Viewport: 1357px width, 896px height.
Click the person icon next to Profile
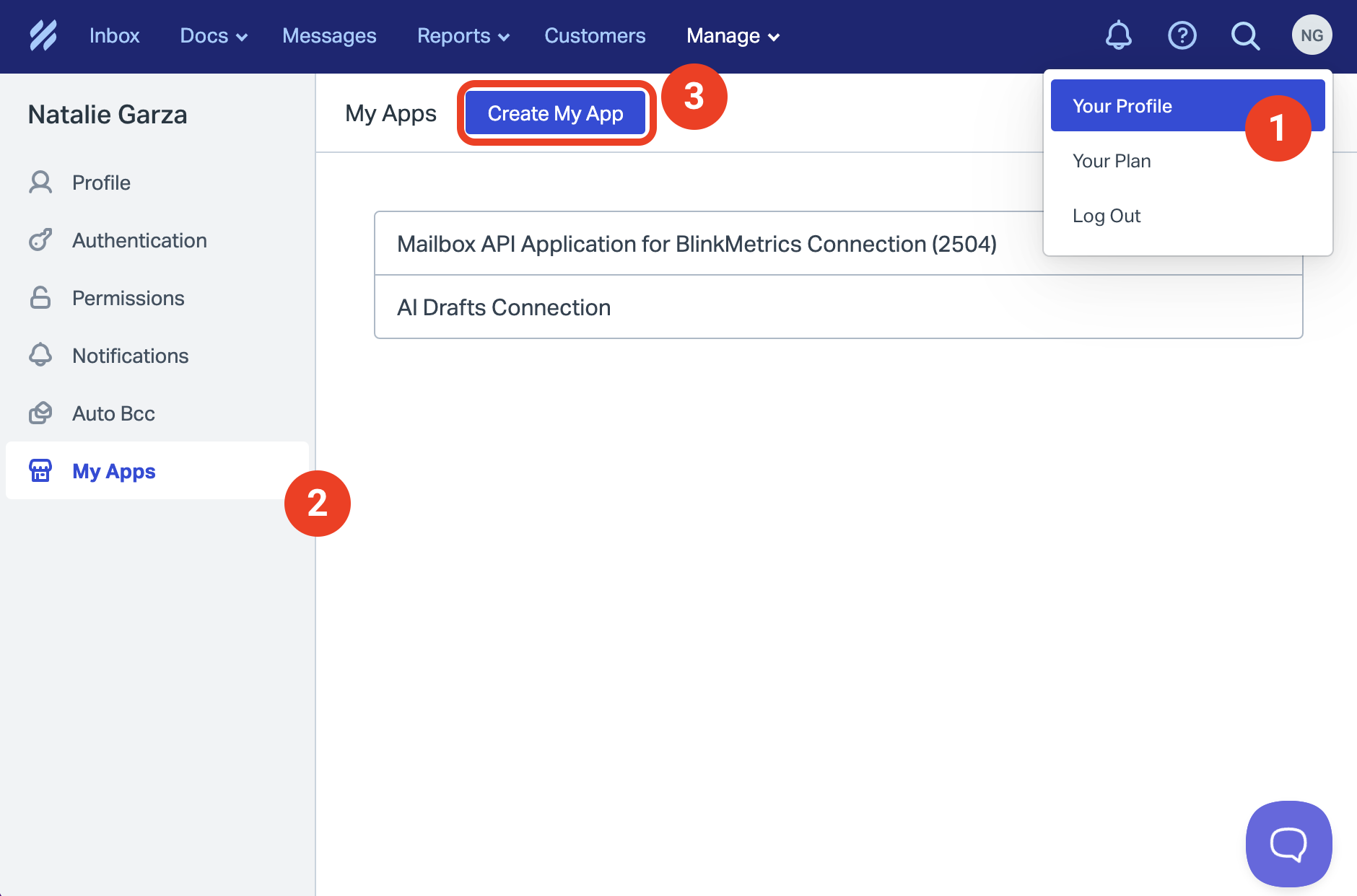click(40, 182)
